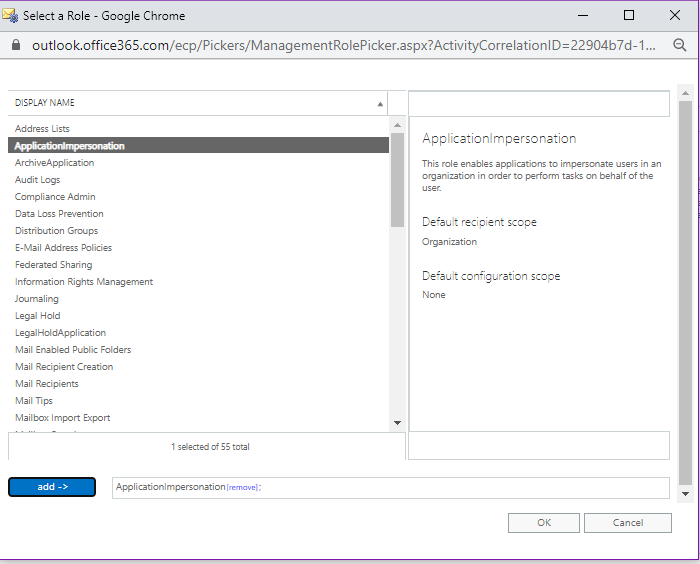This screenshot has width=700, height=564.
Task: Select Information Rights Management role
Action: [x=198, y=281]
